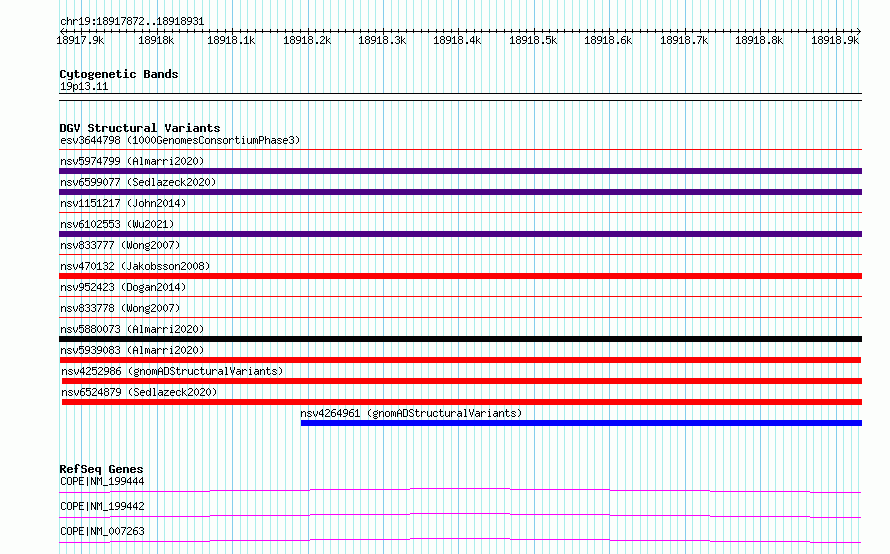Click the blue bar under nsv4264961

581,423
